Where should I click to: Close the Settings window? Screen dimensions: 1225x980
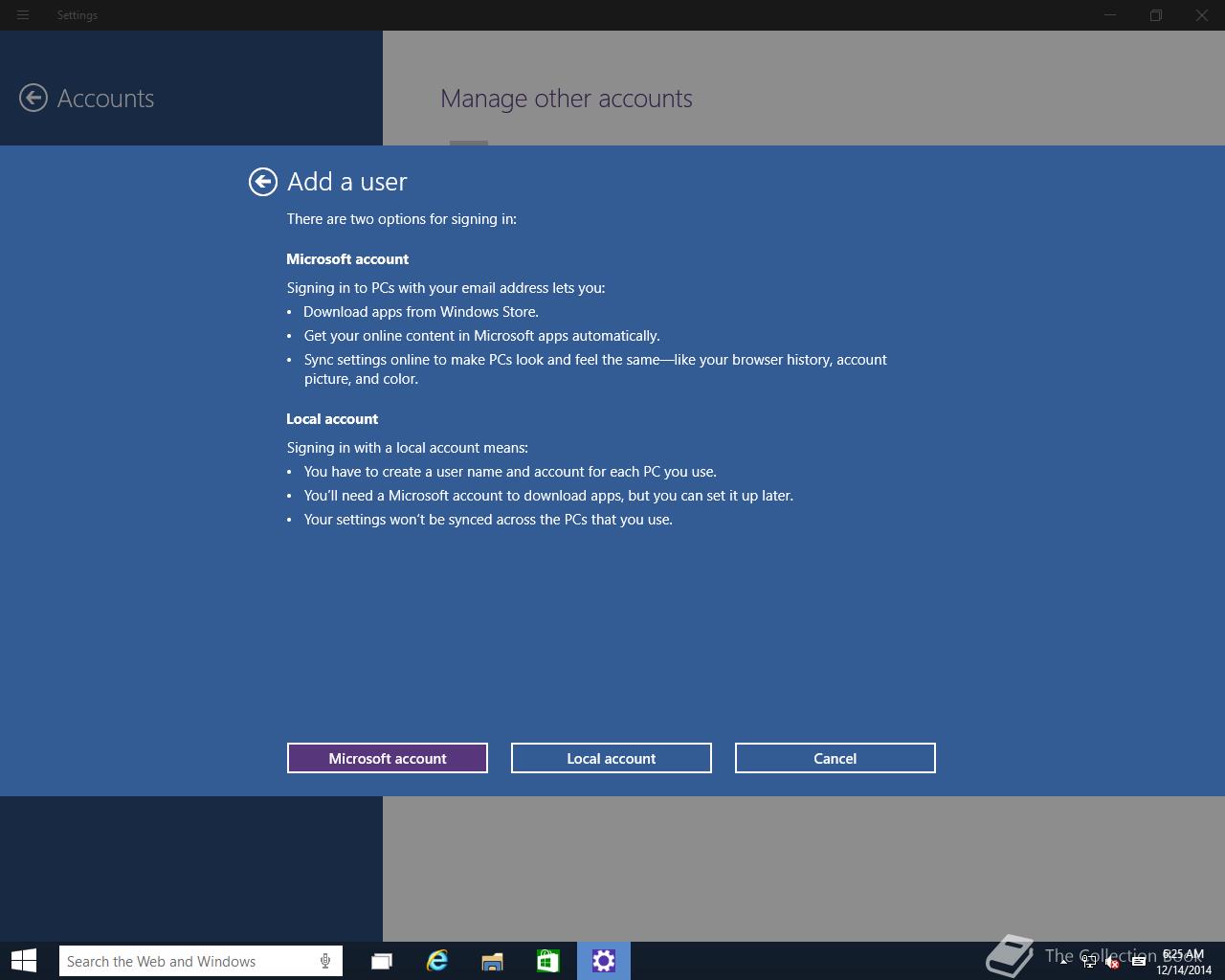tap(1202, 15)
